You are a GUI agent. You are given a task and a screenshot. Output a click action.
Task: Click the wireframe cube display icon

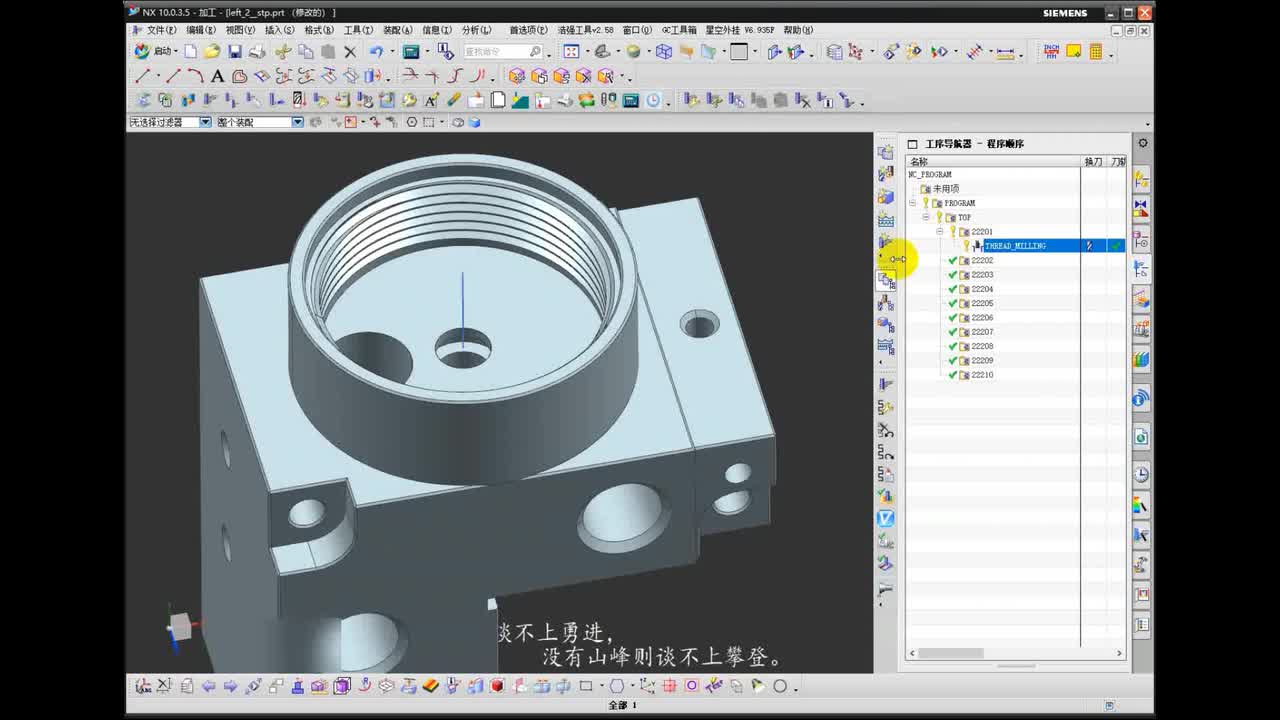pos(663,51)
